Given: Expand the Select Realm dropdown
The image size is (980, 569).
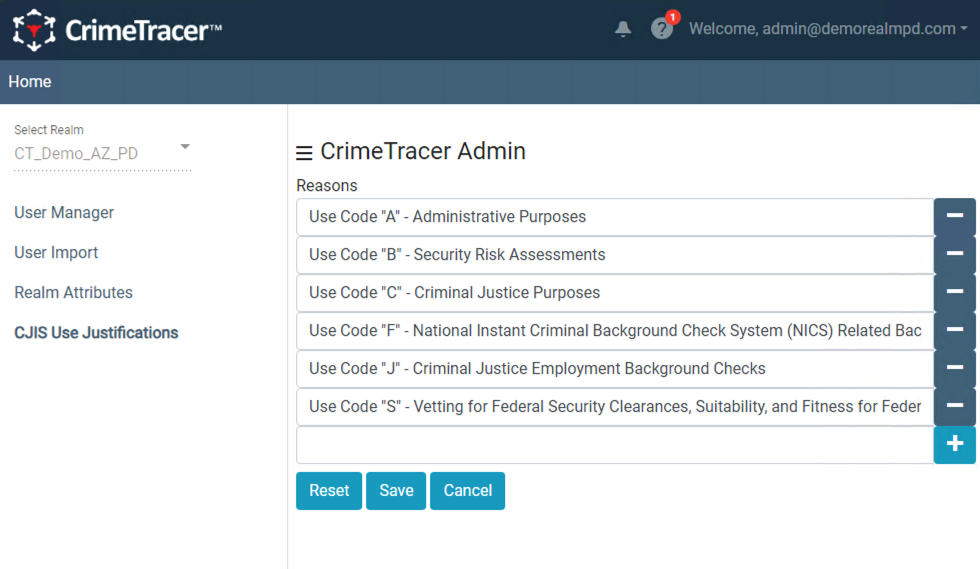Looking at the screenshot, I should pos(102,153).
